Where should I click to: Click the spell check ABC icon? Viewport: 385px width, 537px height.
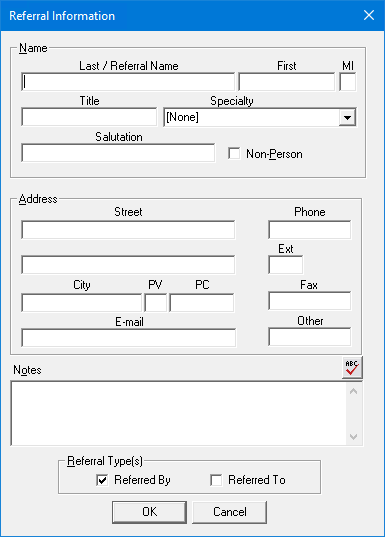pyautogui.click(x=352, y=367)
